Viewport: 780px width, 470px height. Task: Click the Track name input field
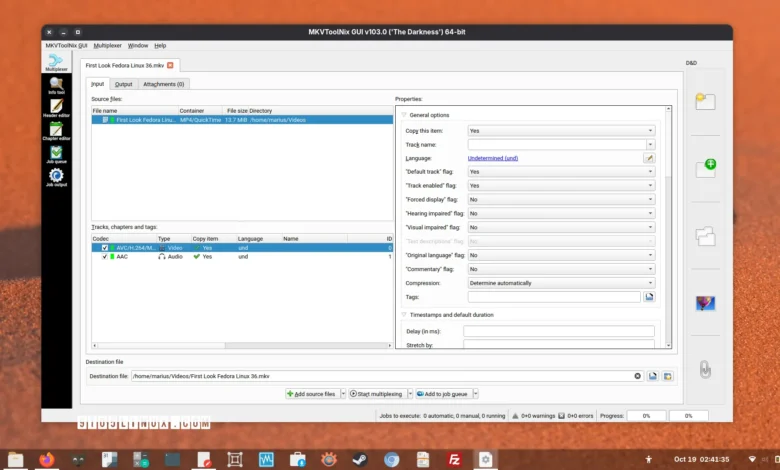[557, 145]
